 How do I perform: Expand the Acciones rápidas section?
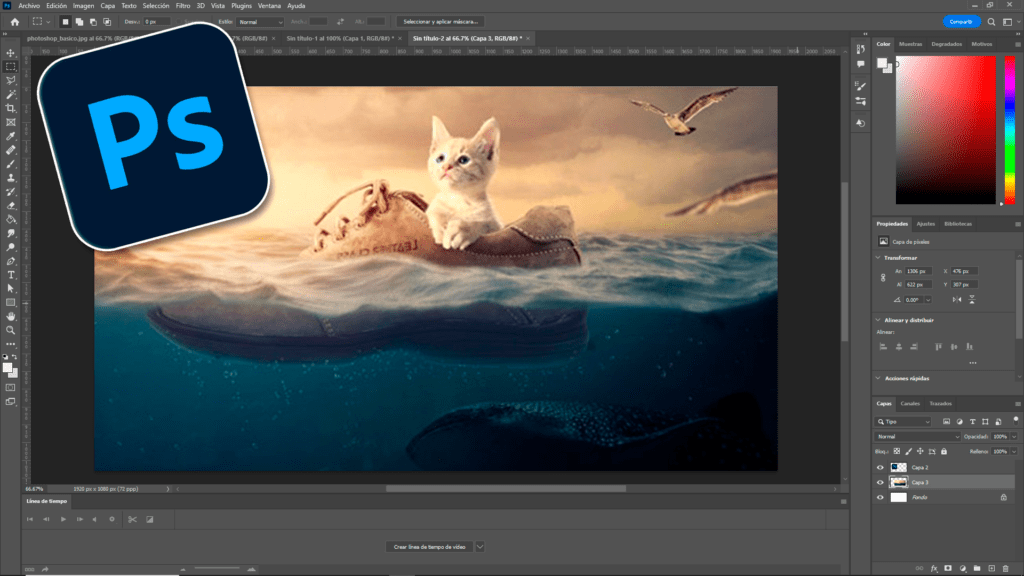878,378
